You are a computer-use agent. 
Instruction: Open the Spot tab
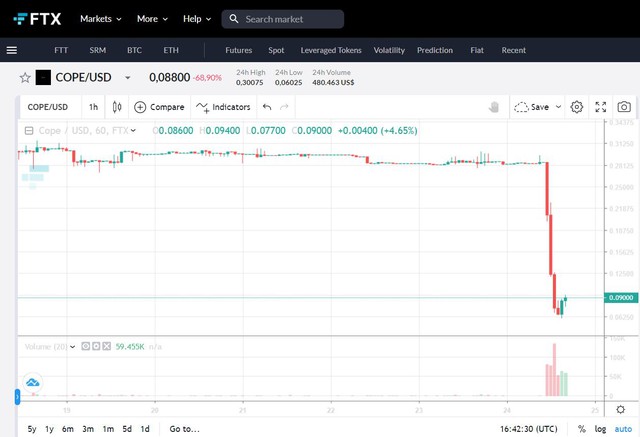(x=276, y=50)
